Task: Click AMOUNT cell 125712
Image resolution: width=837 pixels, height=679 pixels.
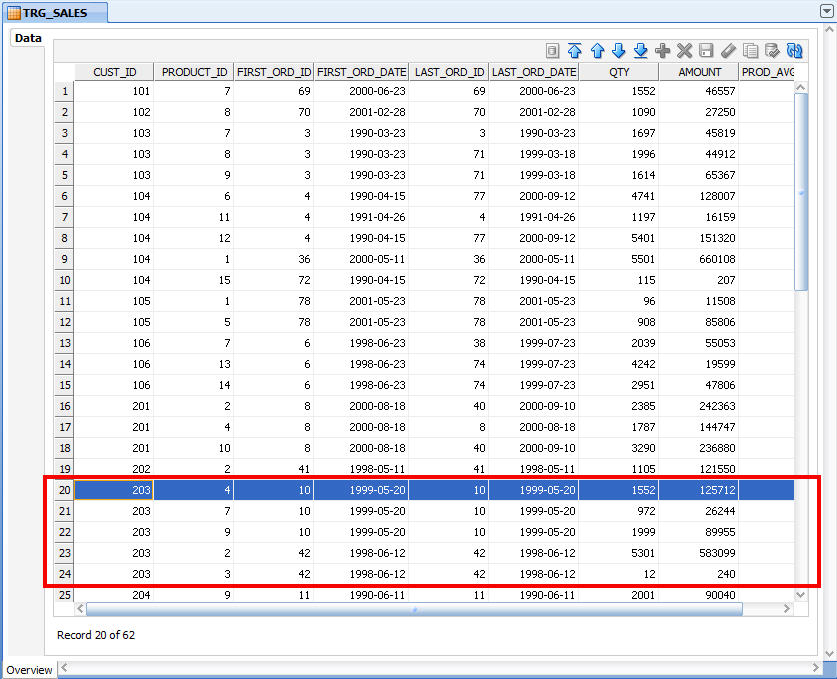Action: [x=699, y=489]
